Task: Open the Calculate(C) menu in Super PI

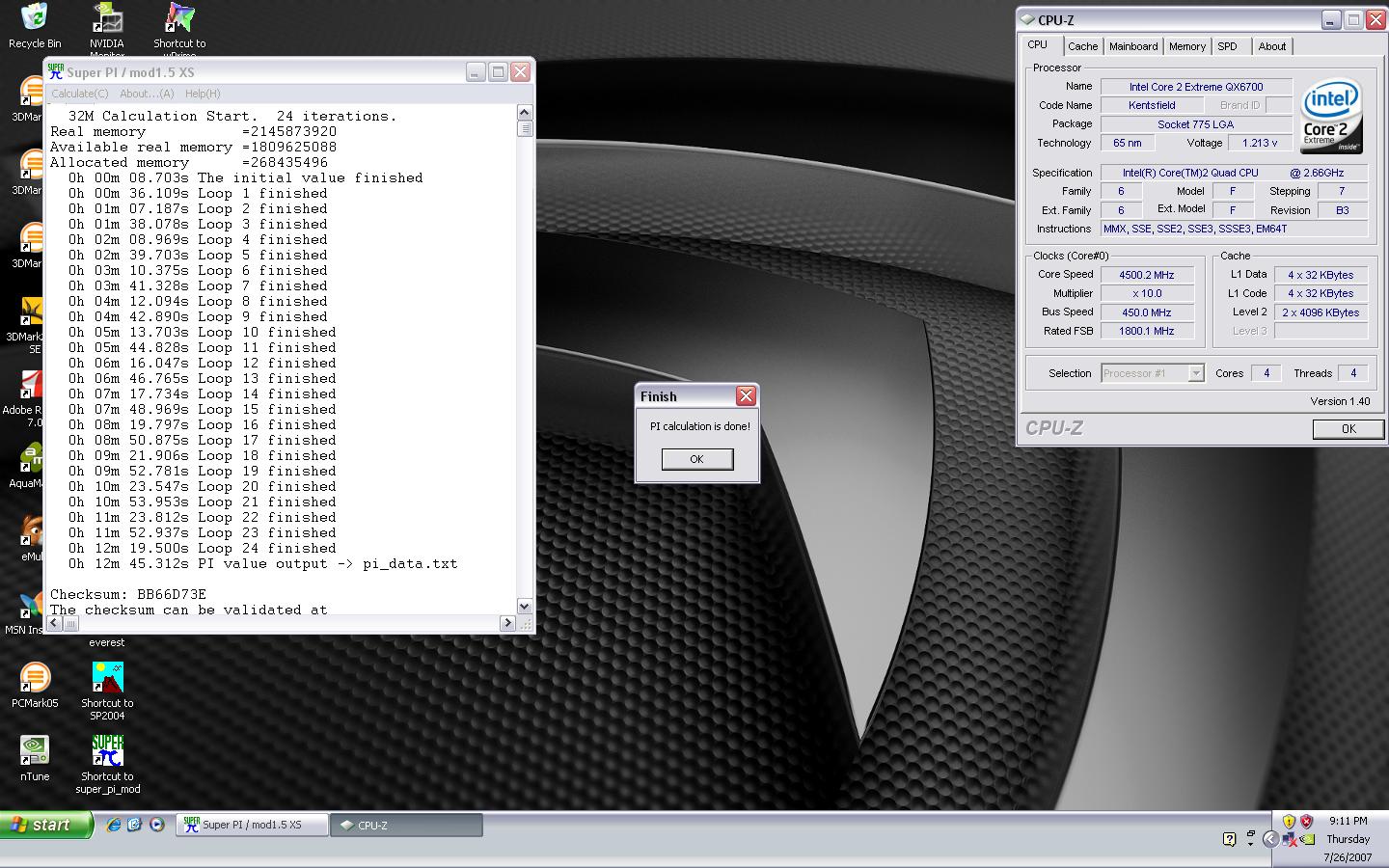Action: (80, 94)
